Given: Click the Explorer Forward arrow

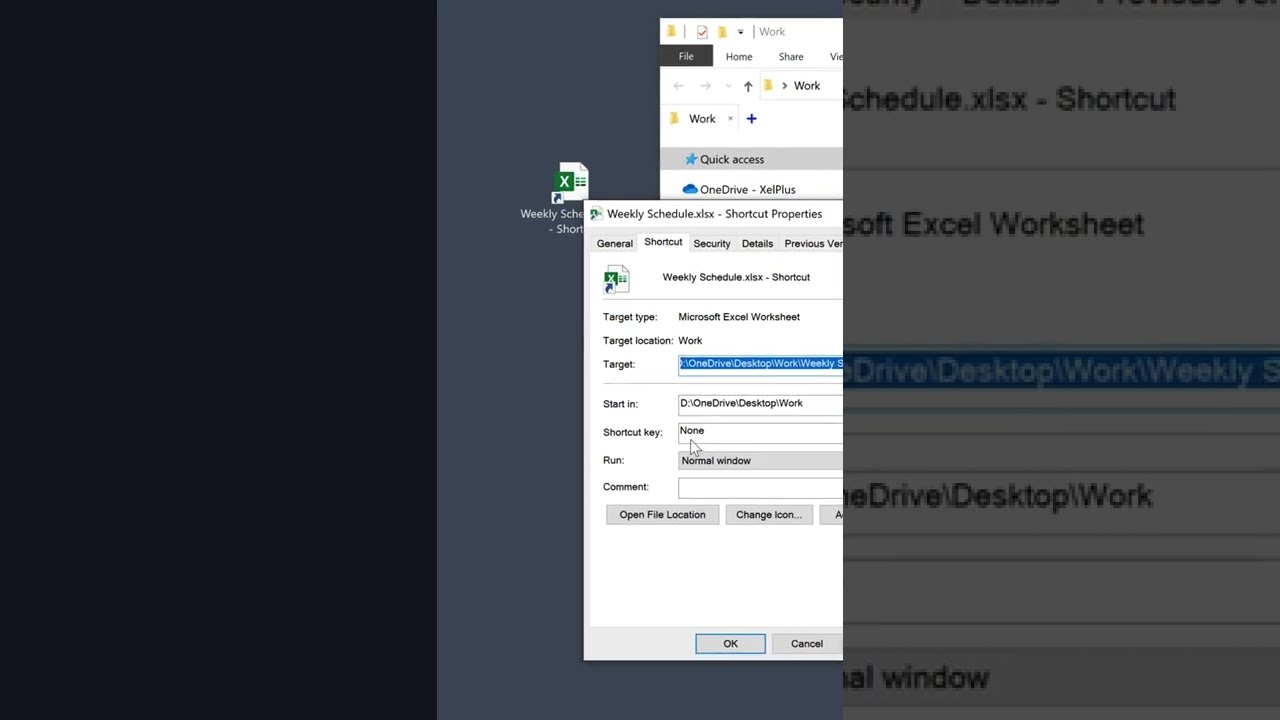Looking at the screenshot, I should coord(706,86).
